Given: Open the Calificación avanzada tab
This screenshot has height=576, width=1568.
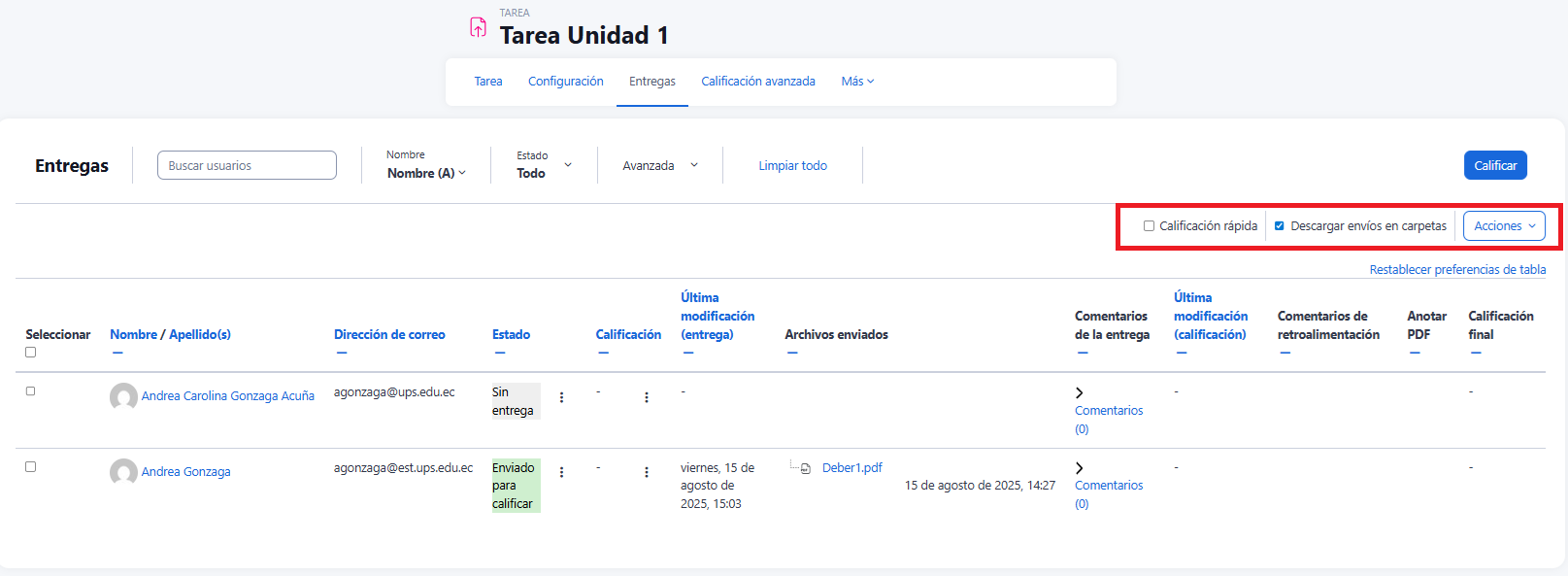Looking at the screenshot, I should point(758,82).
